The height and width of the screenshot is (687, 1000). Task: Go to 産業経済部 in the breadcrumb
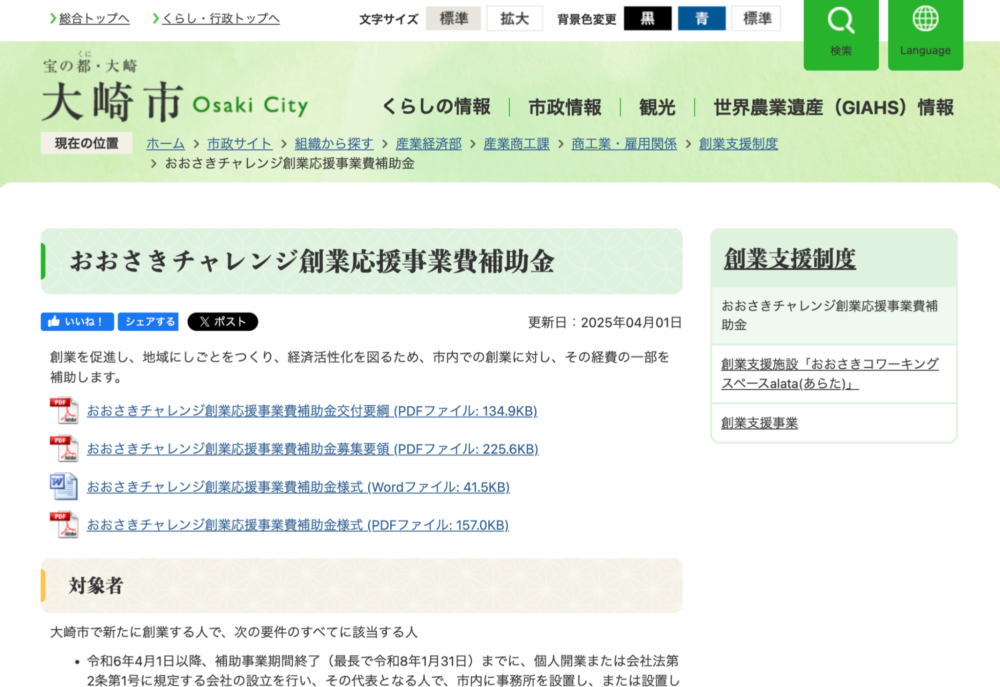pyautogui.click(x=429, y=144)
